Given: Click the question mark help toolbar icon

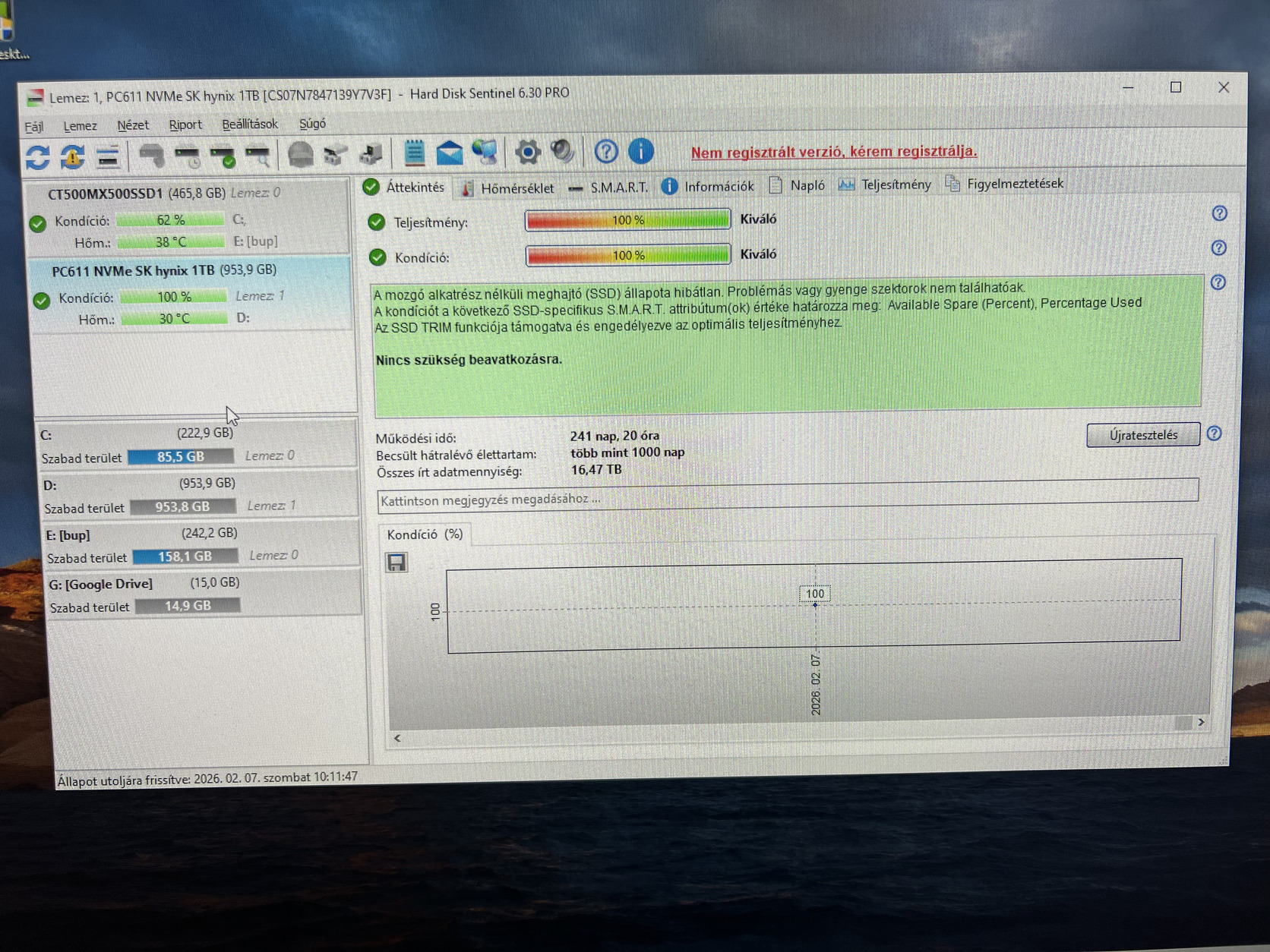Looking at the screenshot, I should pyautogui.click(x=606, y=151).
